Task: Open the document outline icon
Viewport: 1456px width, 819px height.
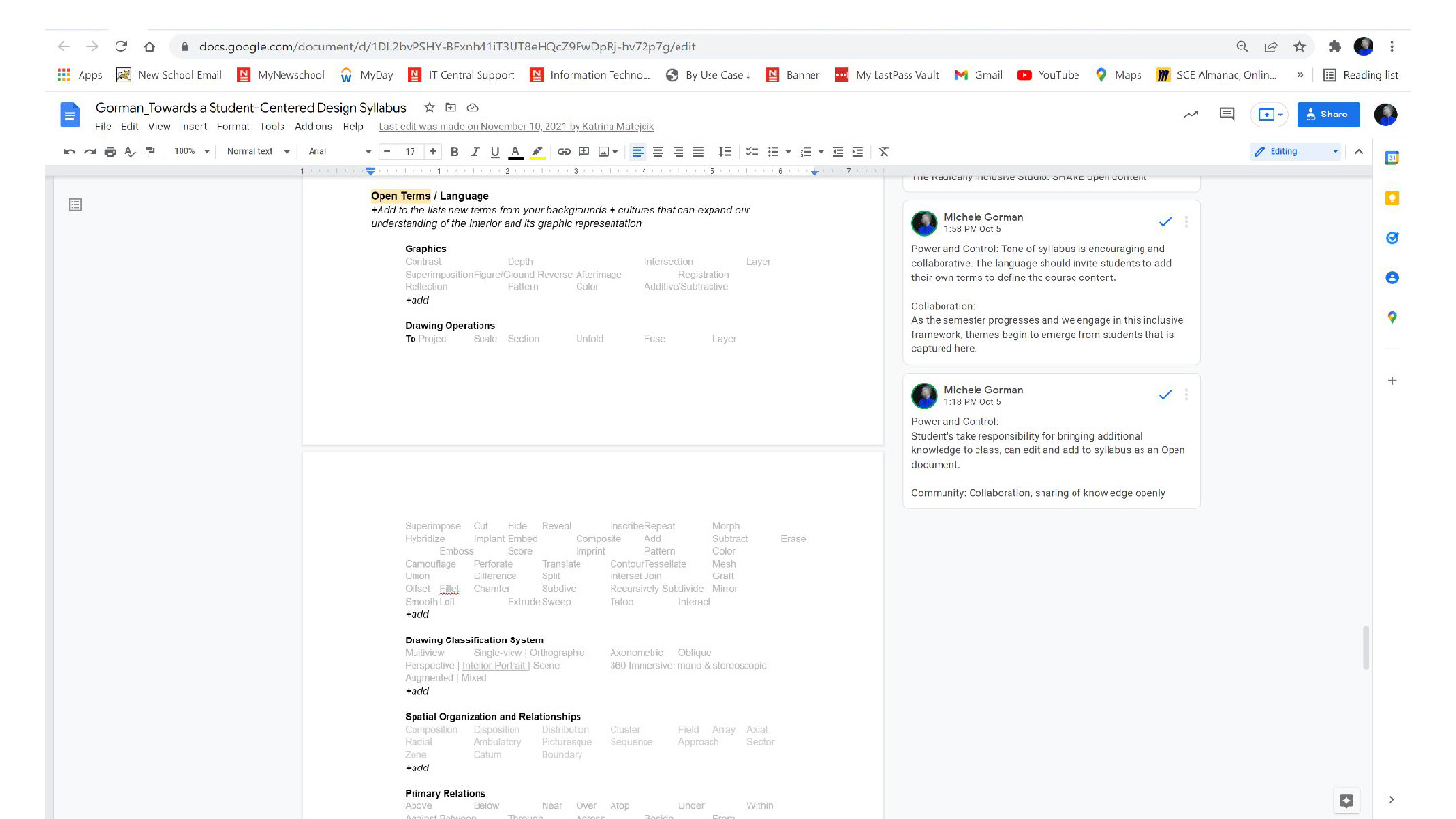Action: (75, 205)
